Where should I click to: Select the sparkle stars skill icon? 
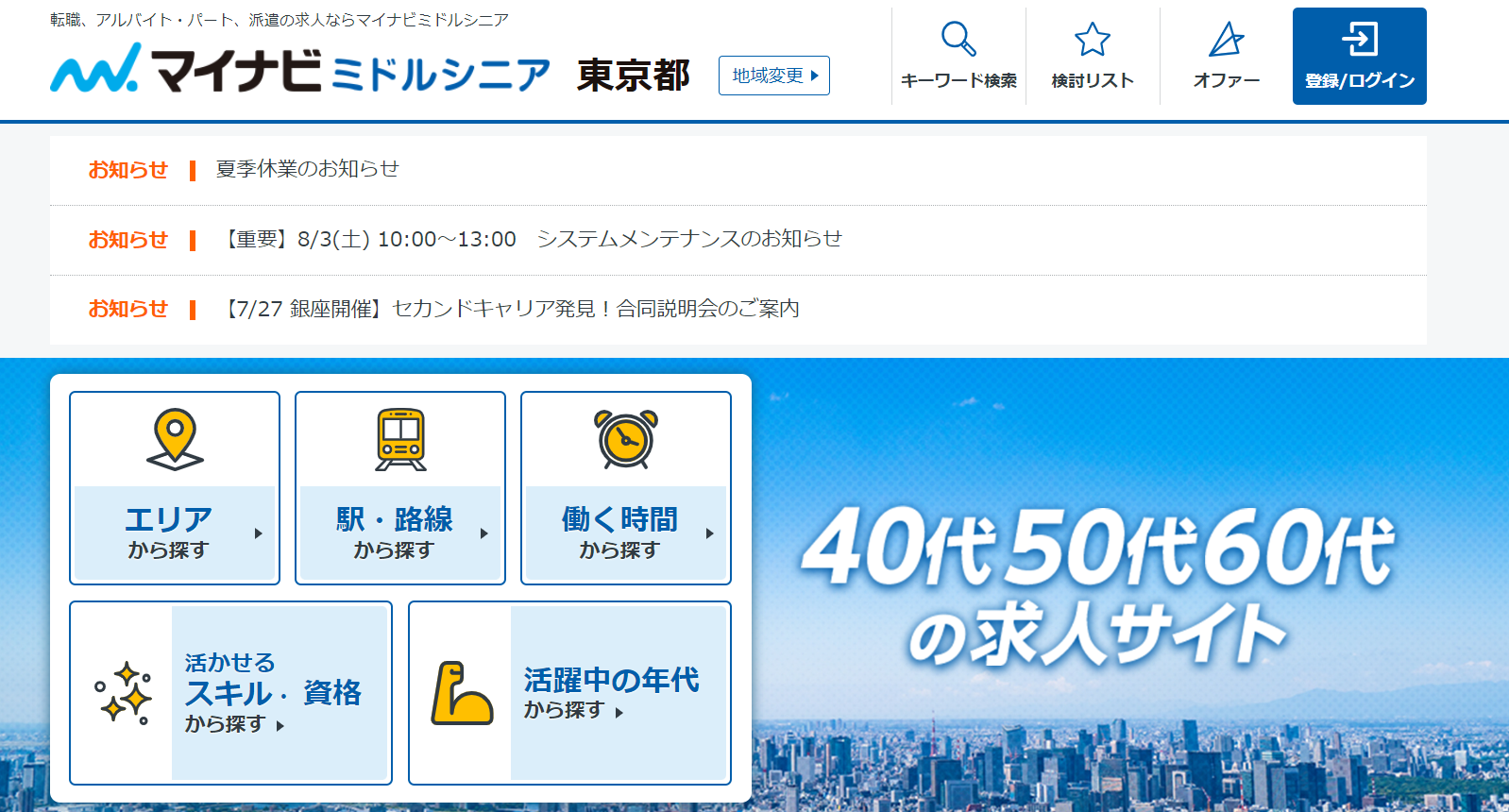[123, 693]
